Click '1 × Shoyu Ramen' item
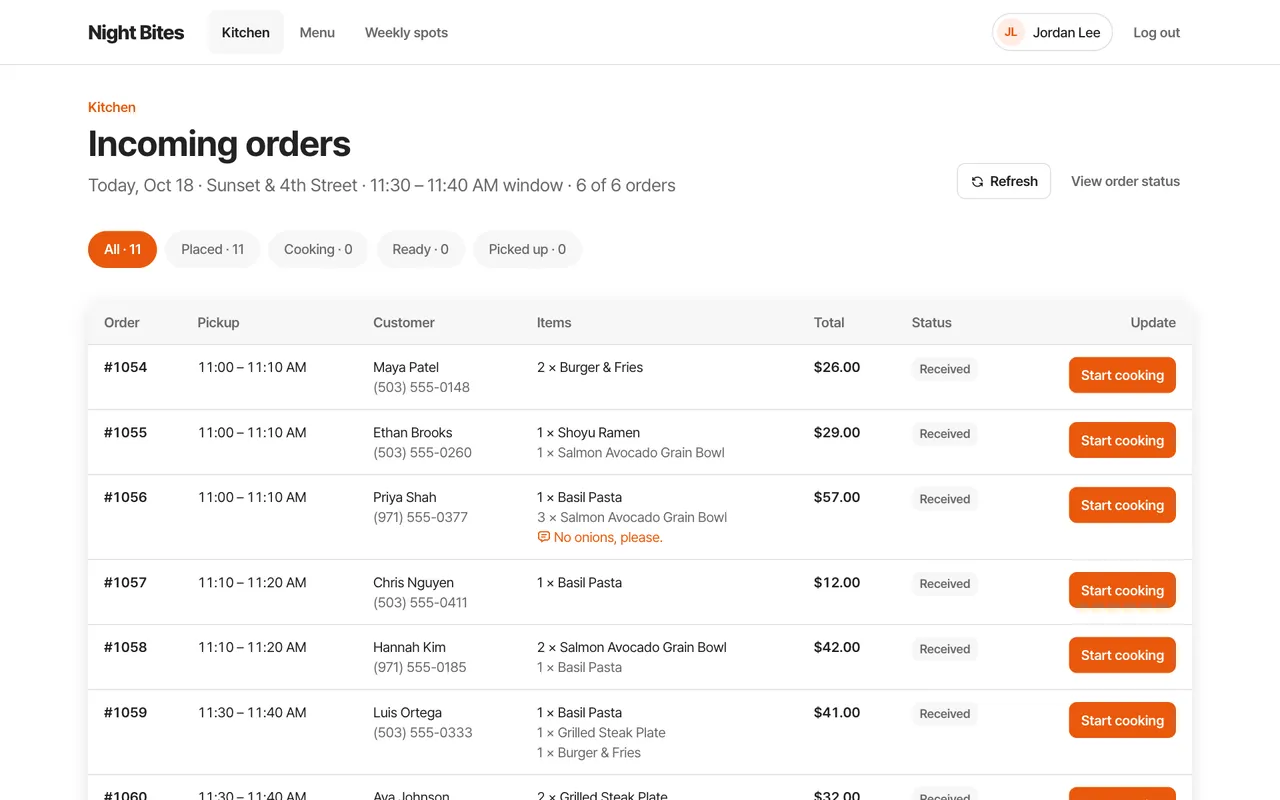The height and width of the screenshot is (800, 1280). [x=588, y=432]
